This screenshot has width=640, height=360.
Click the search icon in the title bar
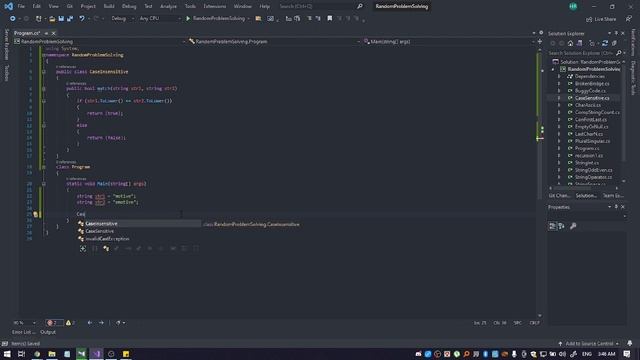tap(360, 7)
